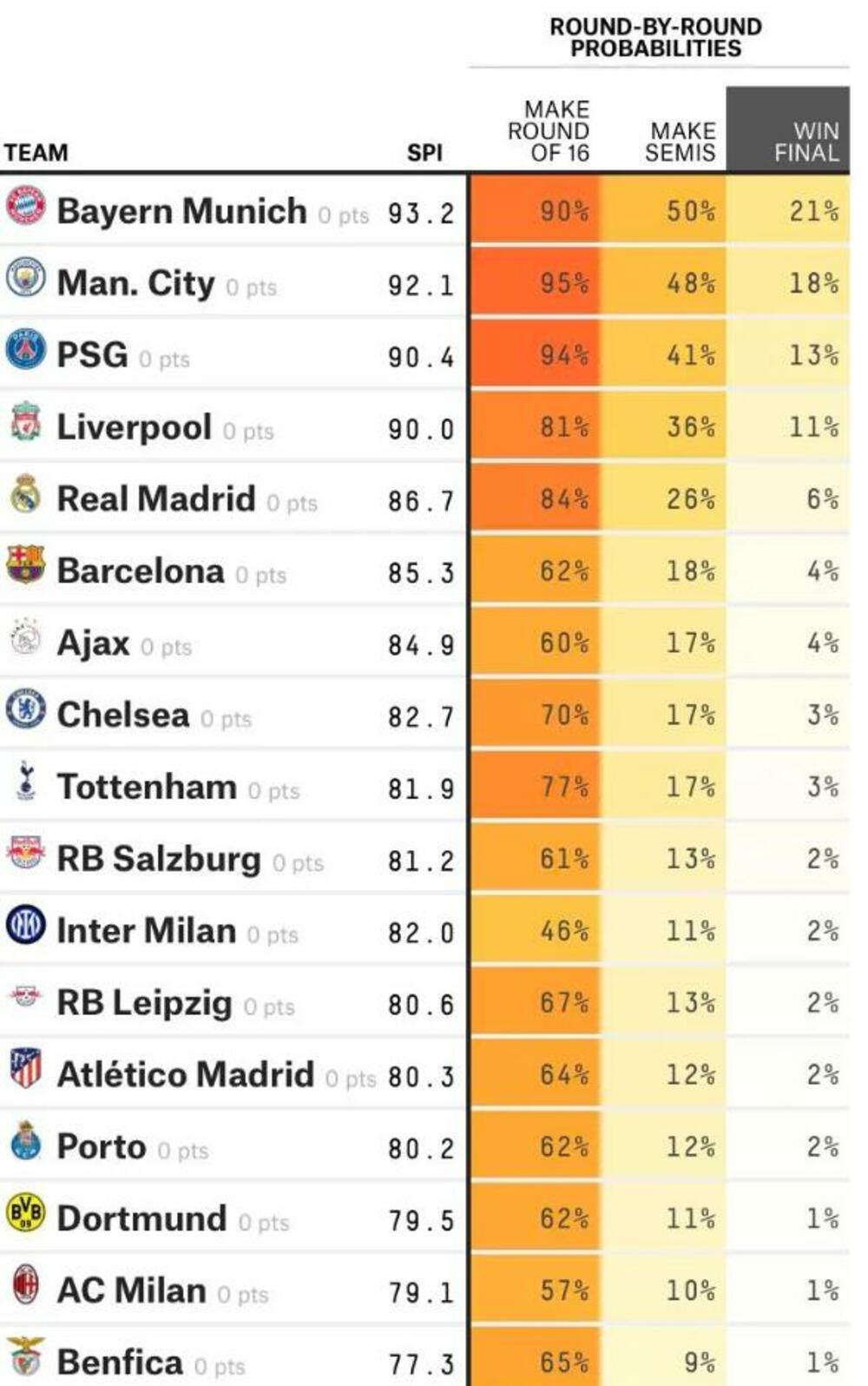Sort table by SPI column header
This screenshot has width=868, height=1386.
coord(424,153)
